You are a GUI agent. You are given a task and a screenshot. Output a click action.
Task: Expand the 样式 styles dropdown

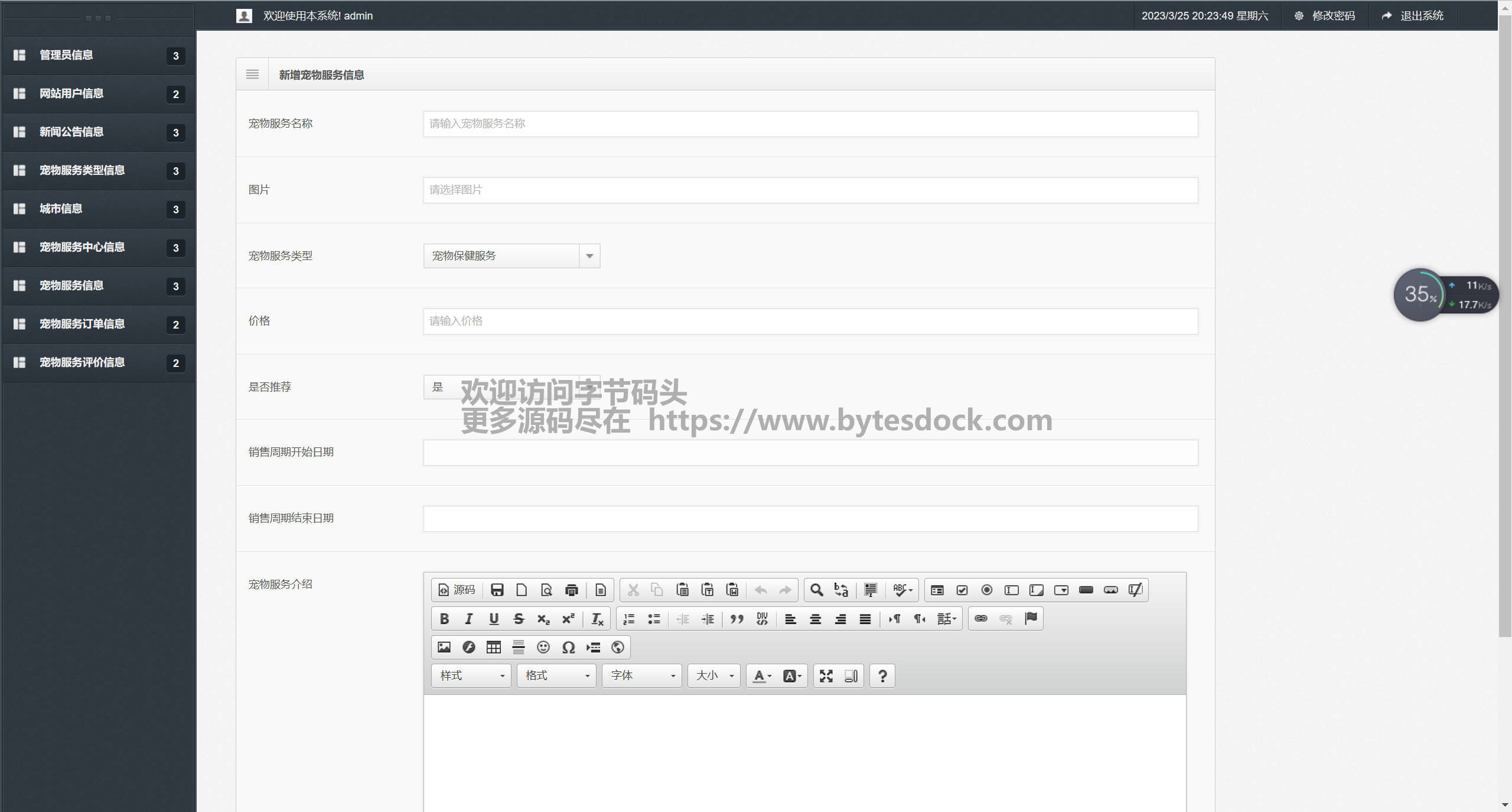click(x=471, y=675)
